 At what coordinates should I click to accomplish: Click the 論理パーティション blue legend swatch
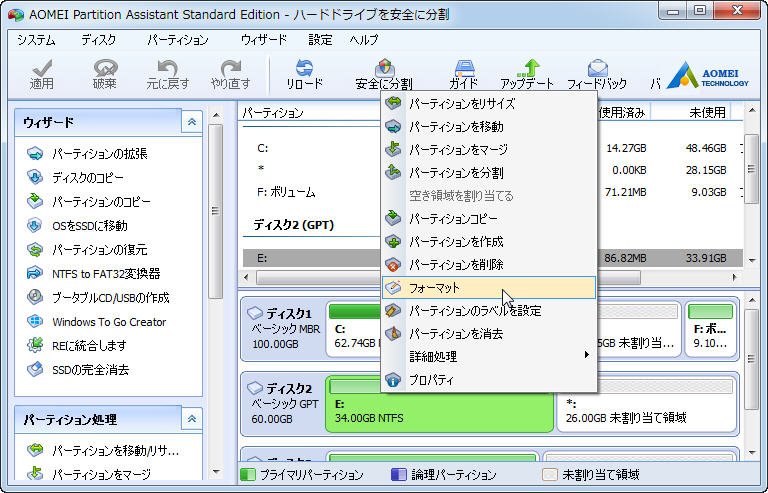tap(399, 474)
